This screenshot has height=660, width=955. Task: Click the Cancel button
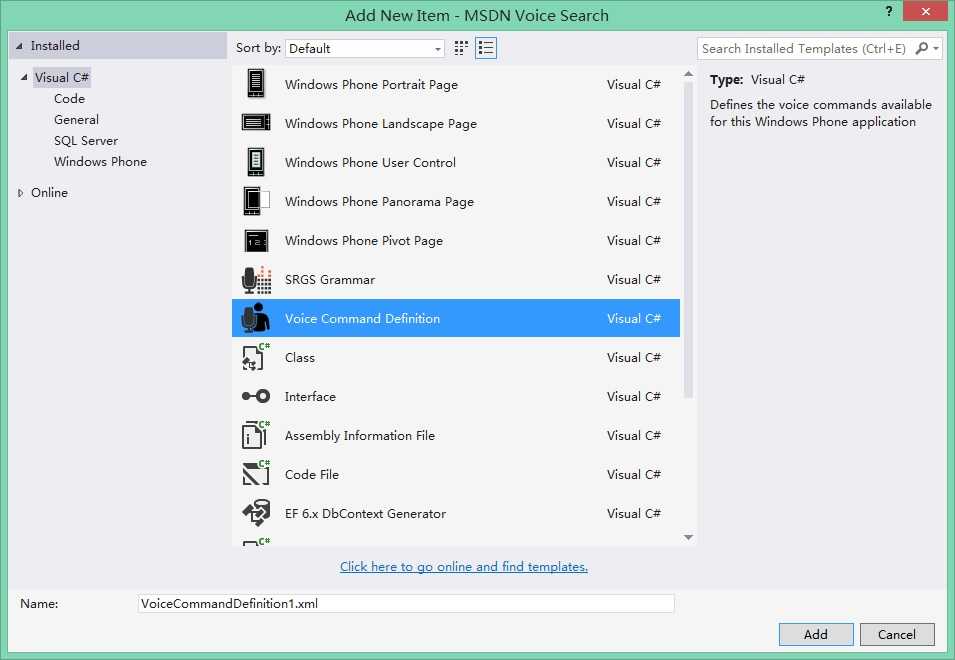click(897, 634)
